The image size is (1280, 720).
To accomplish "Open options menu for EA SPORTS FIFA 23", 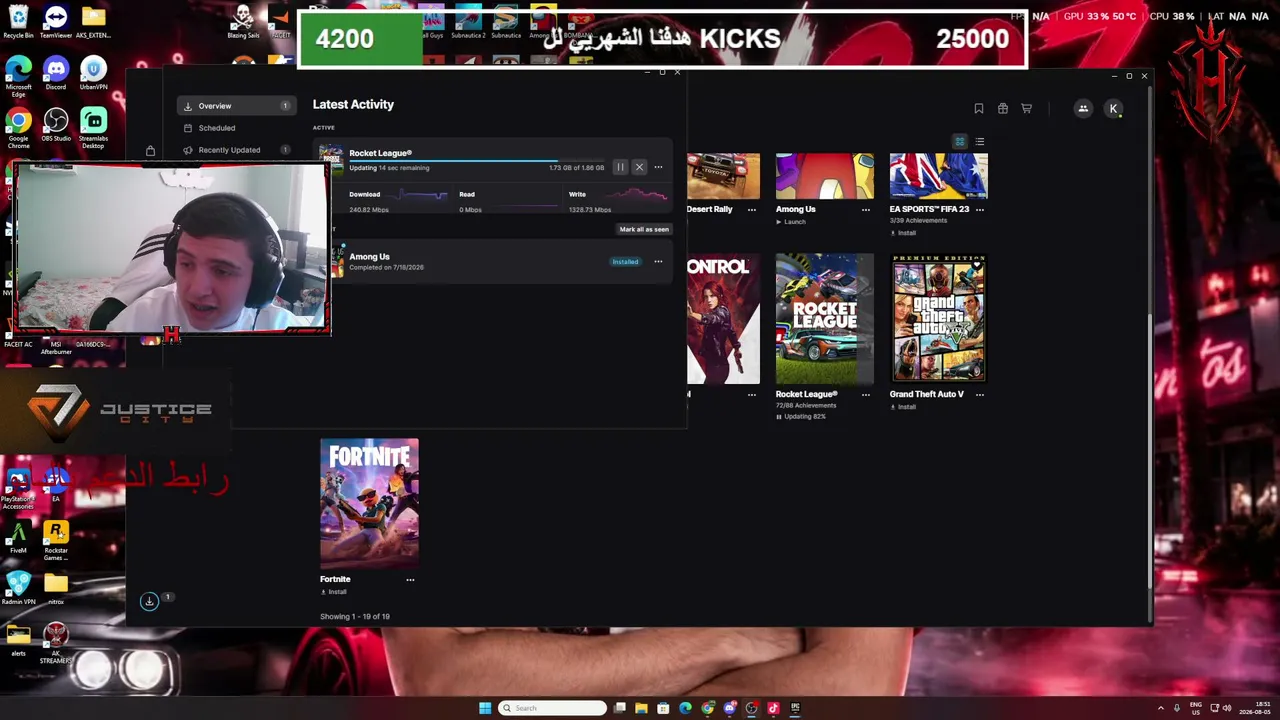I will 980,210.
